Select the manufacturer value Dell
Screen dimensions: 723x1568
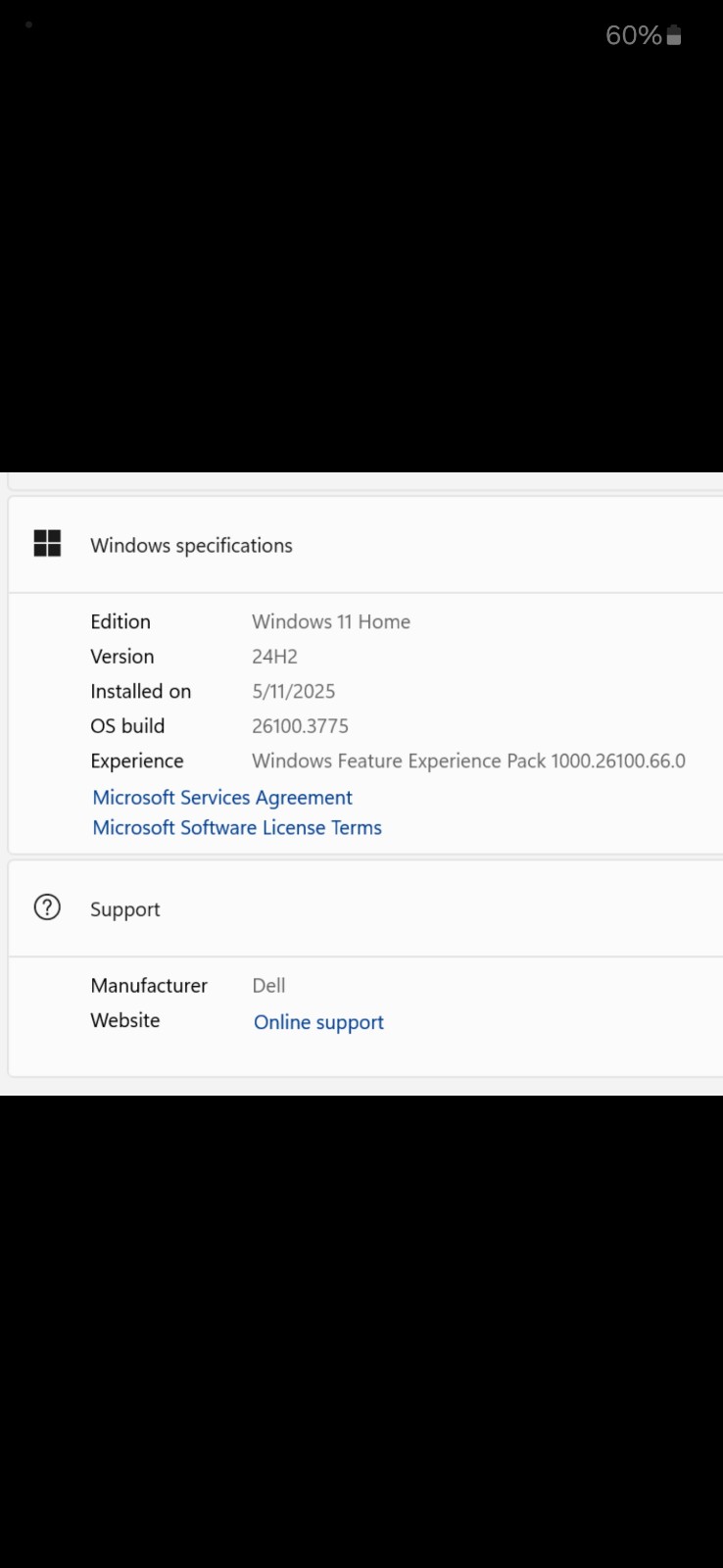pyautogui.click(x=269, y=985)
